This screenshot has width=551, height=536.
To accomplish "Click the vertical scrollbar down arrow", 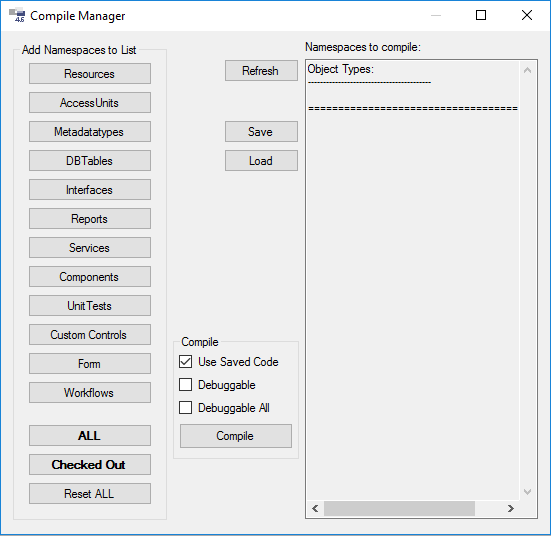I will click(x=527, y=491).
